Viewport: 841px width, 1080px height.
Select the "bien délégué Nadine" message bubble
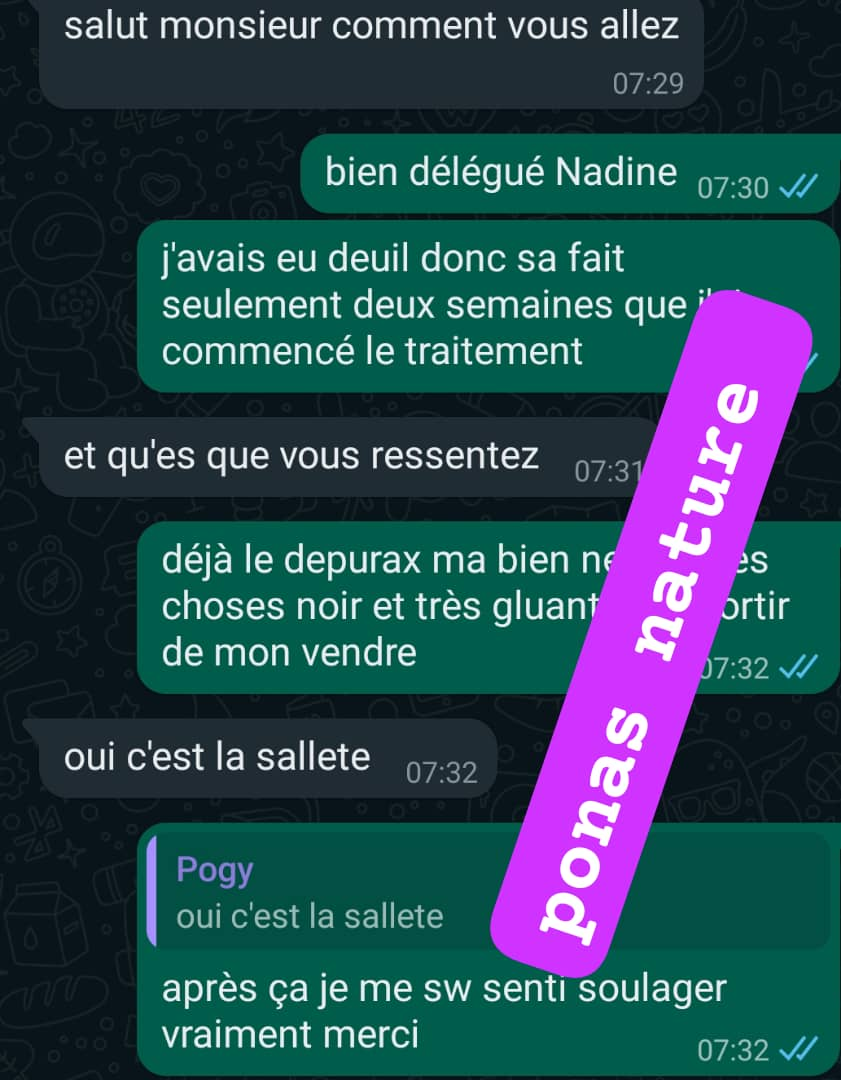[x=570, y=174]
